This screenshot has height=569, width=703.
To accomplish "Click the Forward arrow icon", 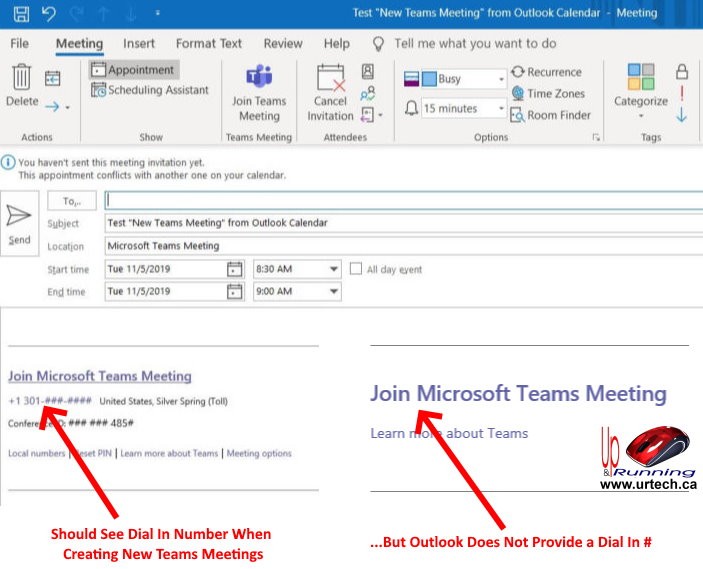I will tap(52, 107).
